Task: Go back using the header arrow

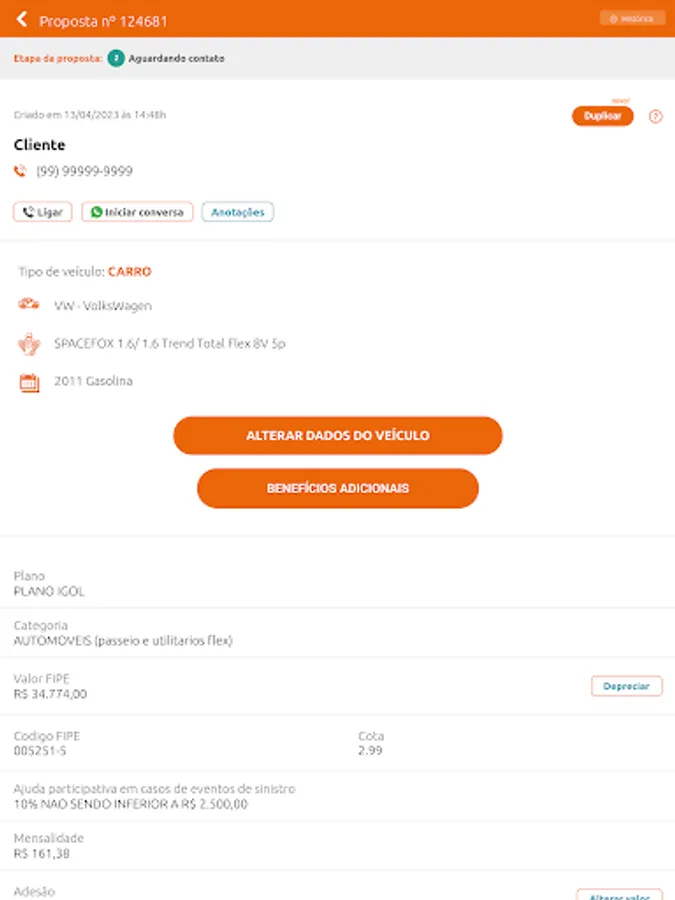Action: pyautogui.click(x=21, y=19)
